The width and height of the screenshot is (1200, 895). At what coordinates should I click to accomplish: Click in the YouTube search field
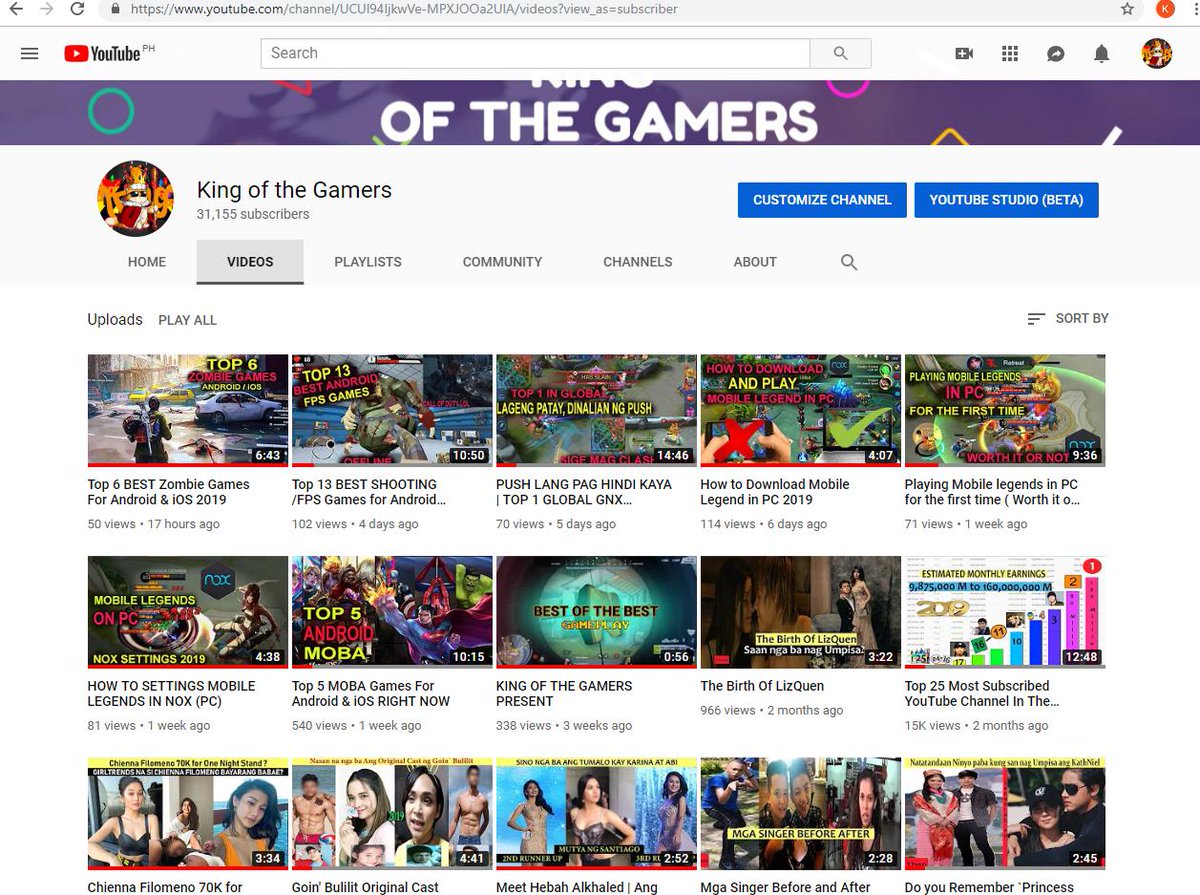coord(535,54)
